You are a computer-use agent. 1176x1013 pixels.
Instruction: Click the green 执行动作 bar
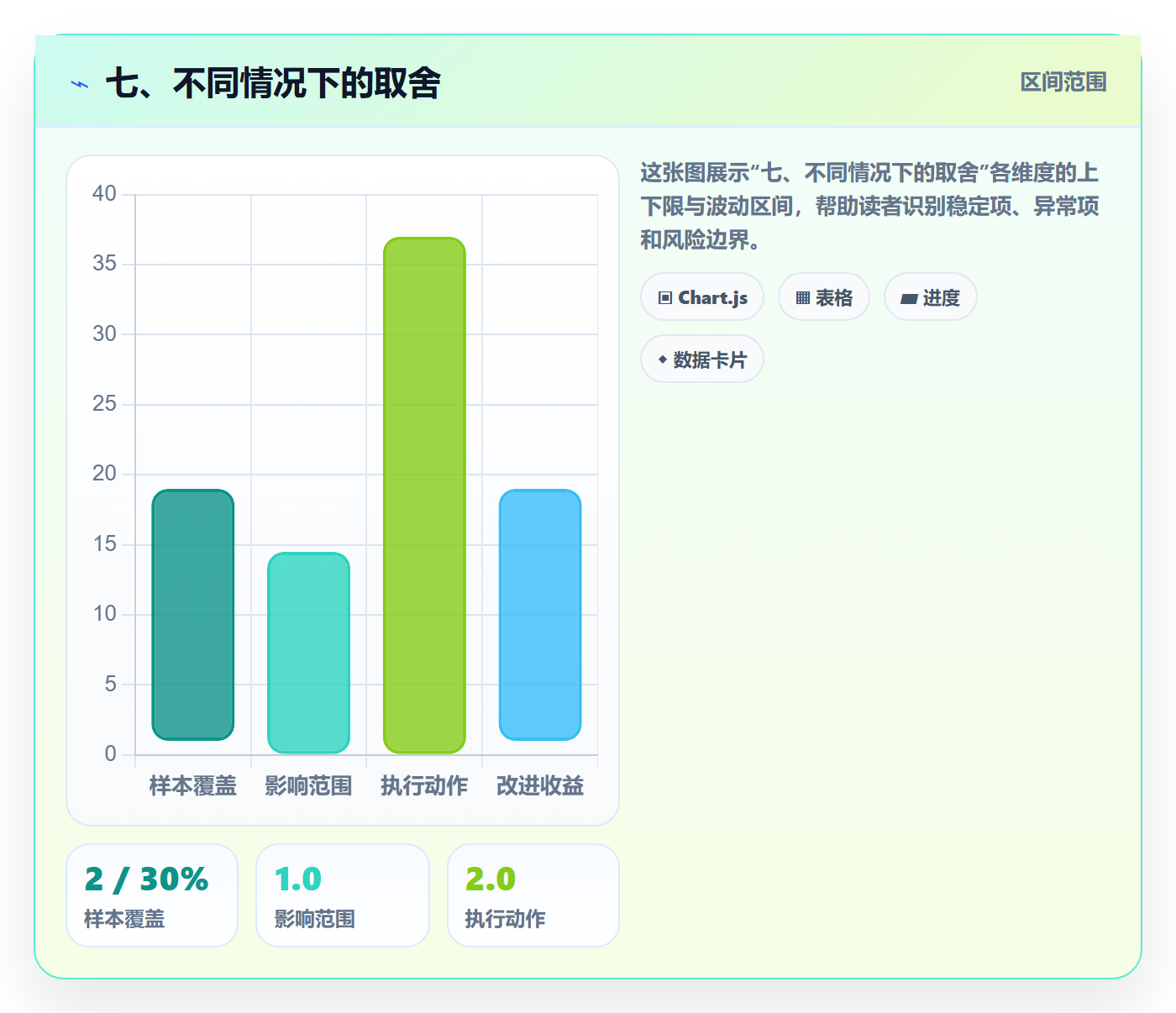424,496
